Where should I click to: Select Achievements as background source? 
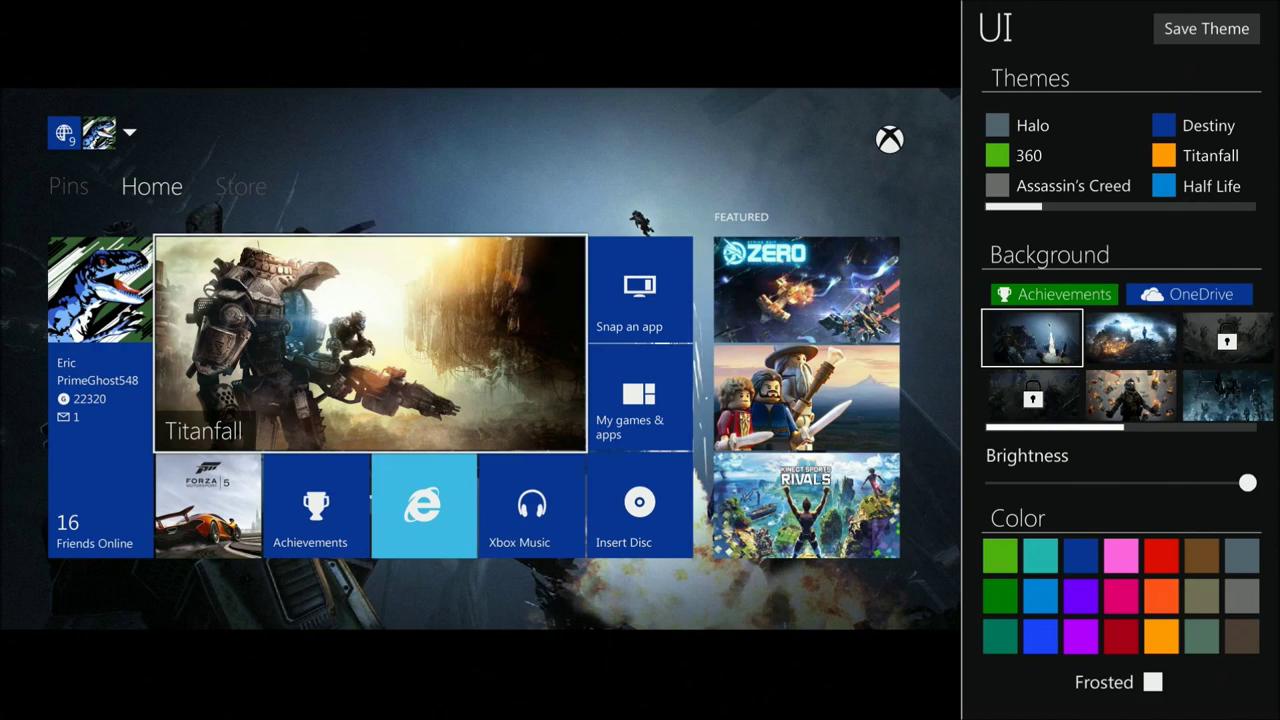click(x=1054, y=294)
